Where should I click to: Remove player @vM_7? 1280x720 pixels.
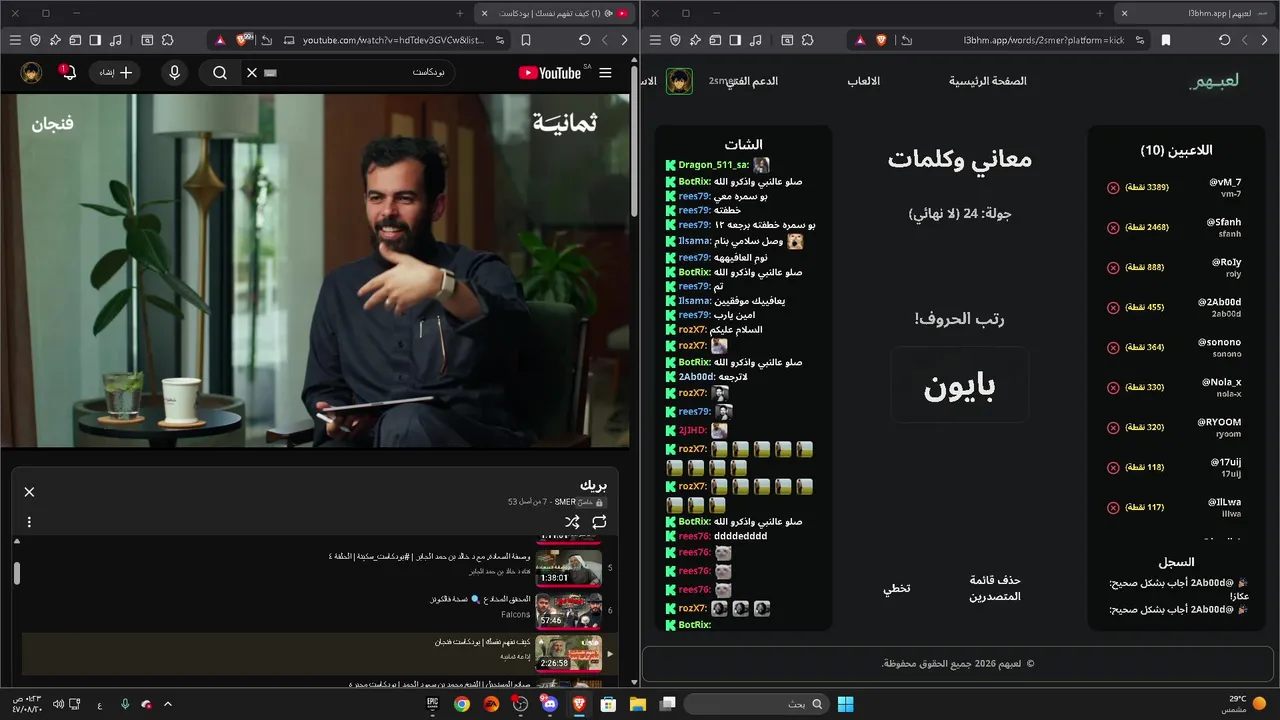coord(1113,187)
